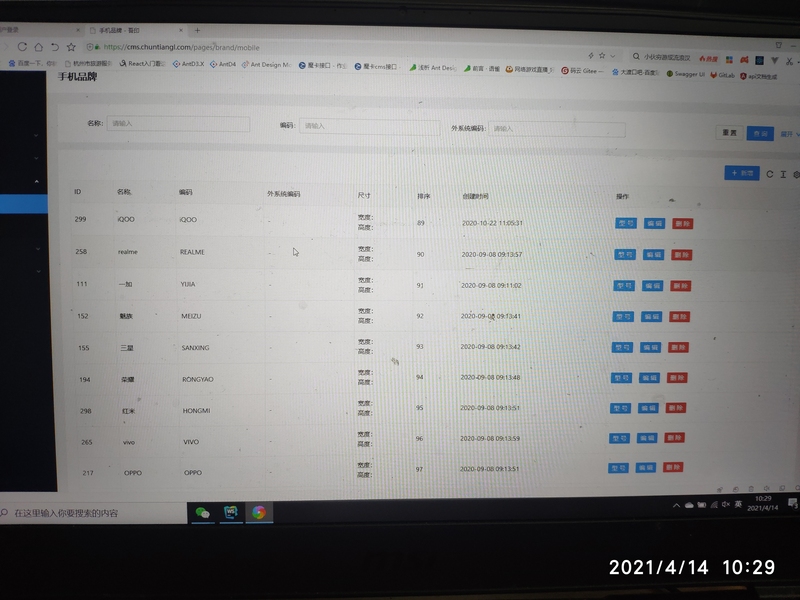This screenshot has height=600, width=800.
Task: Open the Chrome icon in the taskbar
Action: click(259, 512)
